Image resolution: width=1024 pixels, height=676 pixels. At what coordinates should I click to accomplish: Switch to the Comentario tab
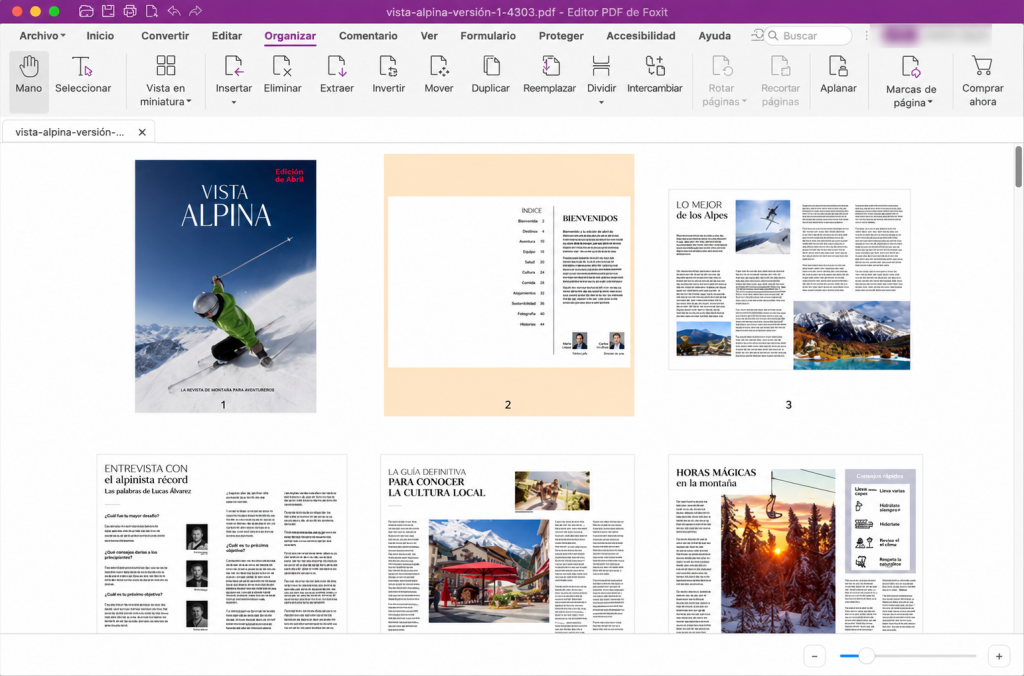(x=368, y=36)
